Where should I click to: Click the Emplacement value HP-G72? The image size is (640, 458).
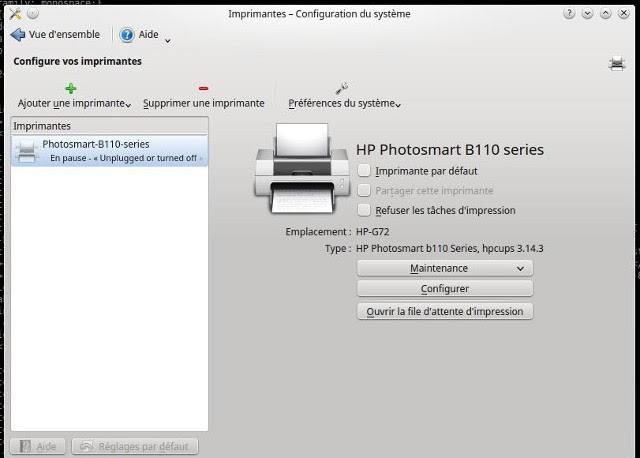tap(373, 232)
